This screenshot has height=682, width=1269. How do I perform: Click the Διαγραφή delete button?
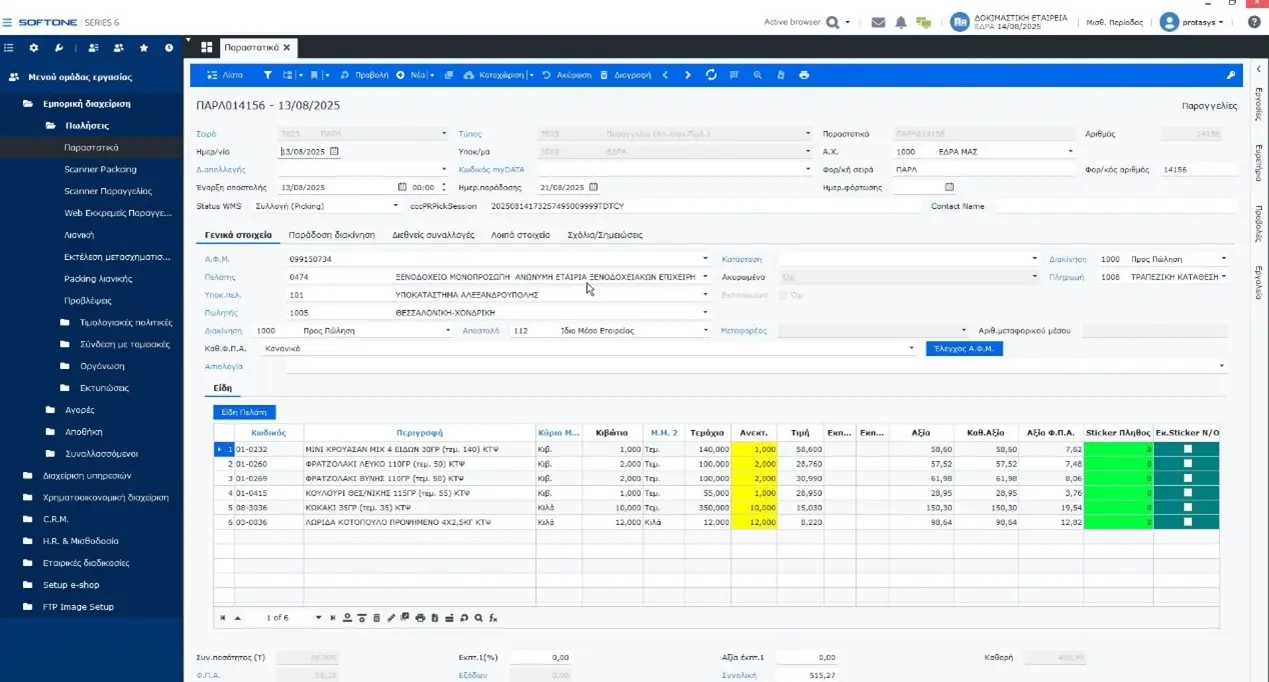click(625, 75)
